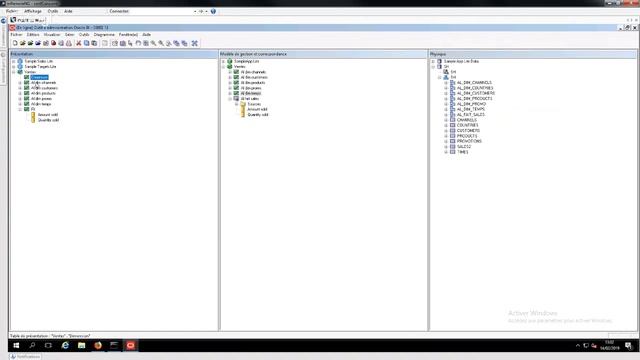Click the Copy icon next to Cut
The height and width of the screenshot is (360, 640).
tap(87, 43)
